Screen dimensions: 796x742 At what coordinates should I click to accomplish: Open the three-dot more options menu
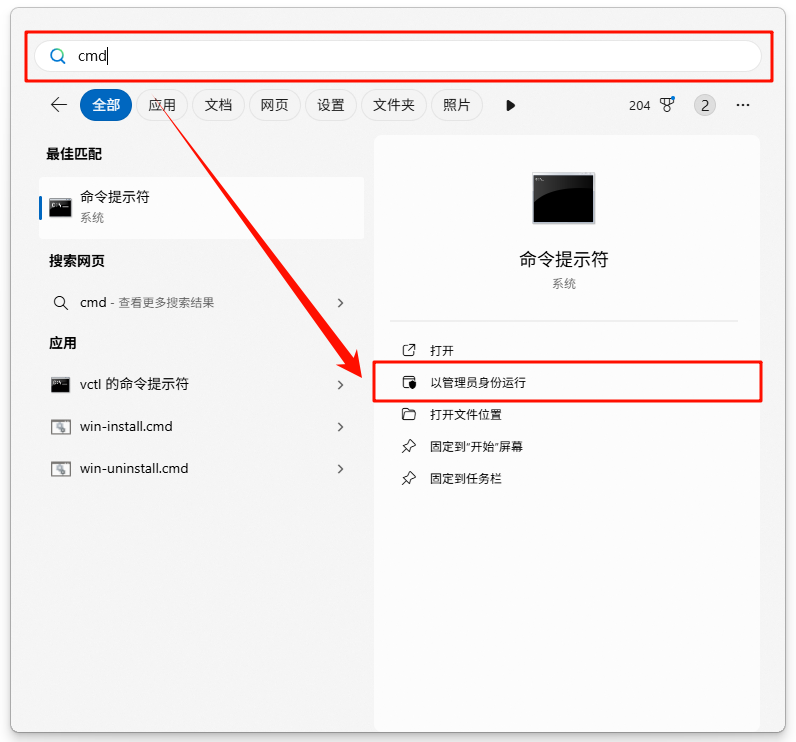(x=743, y=105)
